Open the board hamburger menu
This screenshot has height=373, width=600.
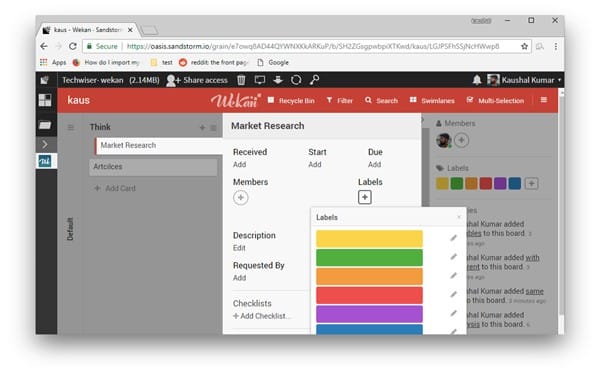click(x=543, y=100)
